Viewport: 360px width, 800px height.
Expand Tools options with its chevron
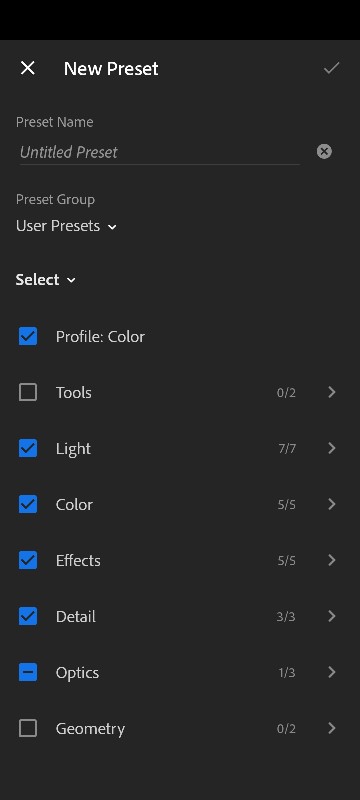coord(332,392)
